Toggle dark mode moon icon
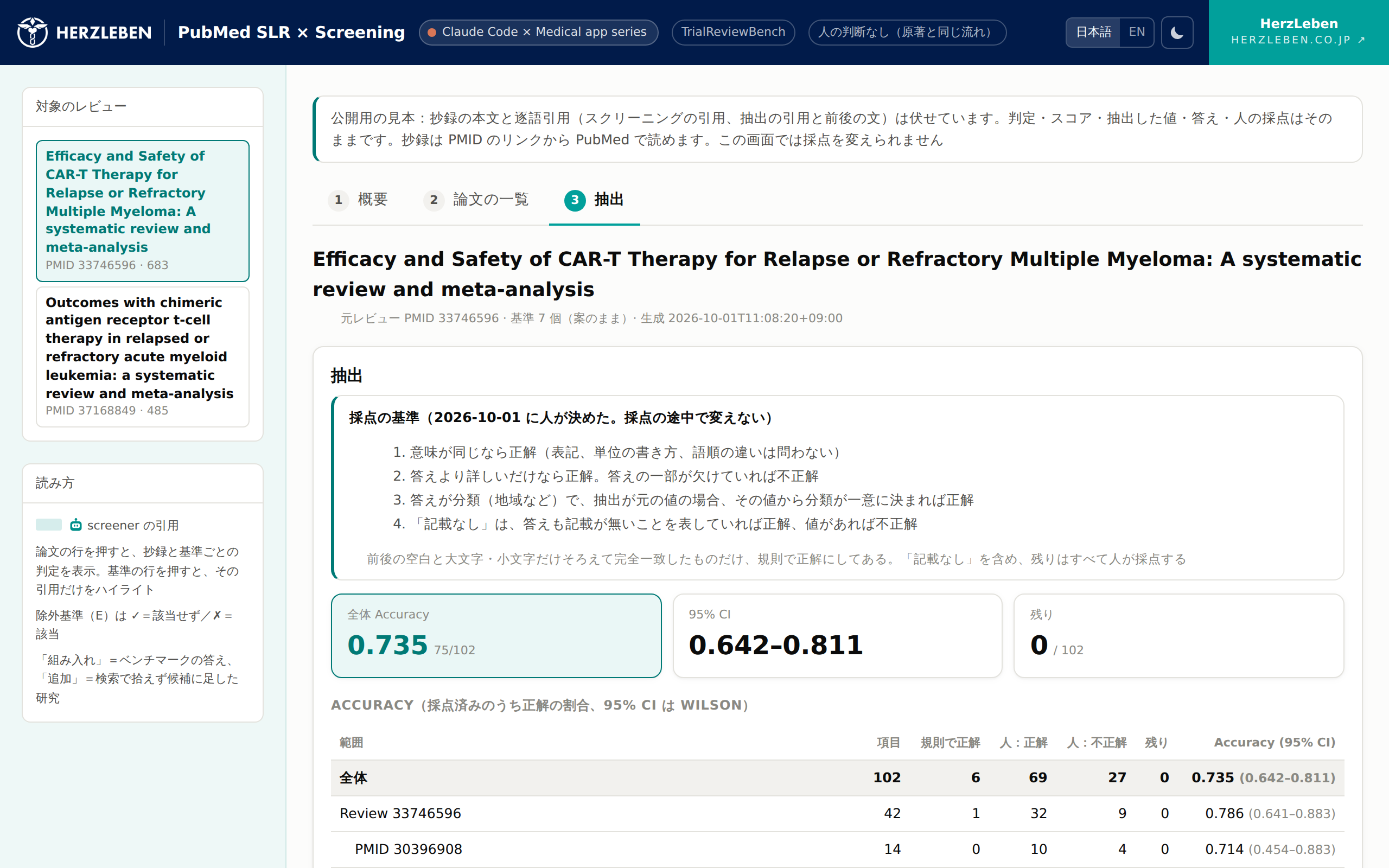The image size is (1389, 868). pos(1177,32)
